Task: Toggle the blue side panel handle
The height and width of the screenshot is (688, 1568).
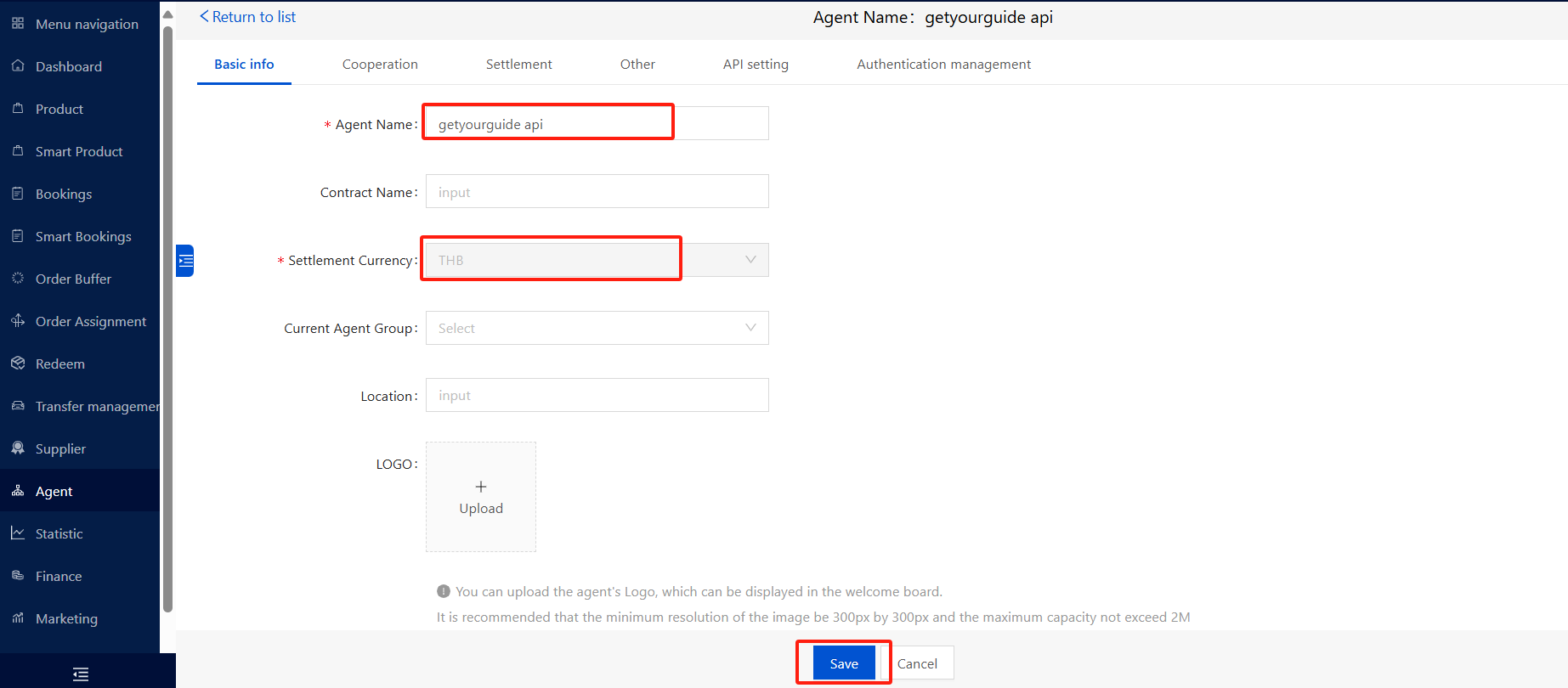Action: (185, 261)
